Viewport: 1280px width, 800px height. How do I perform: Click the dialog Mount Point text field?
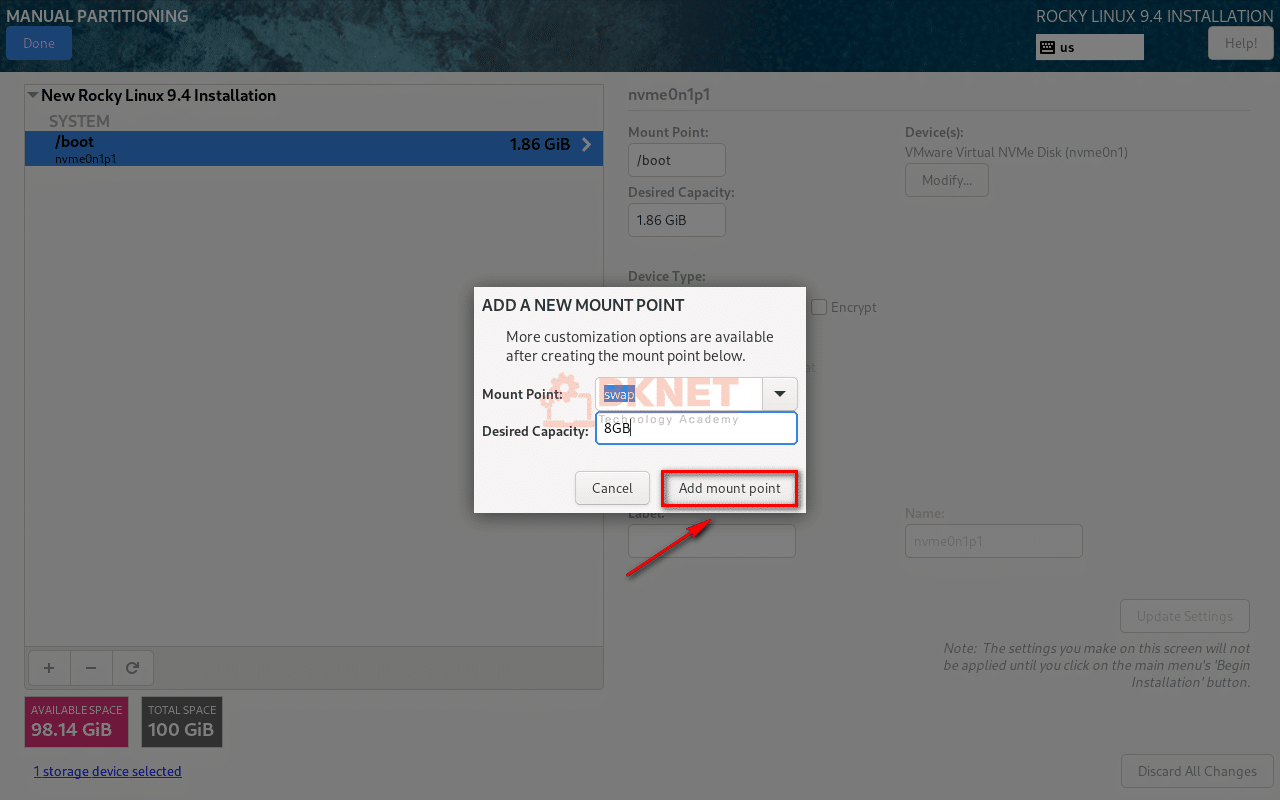pos(680,394)
